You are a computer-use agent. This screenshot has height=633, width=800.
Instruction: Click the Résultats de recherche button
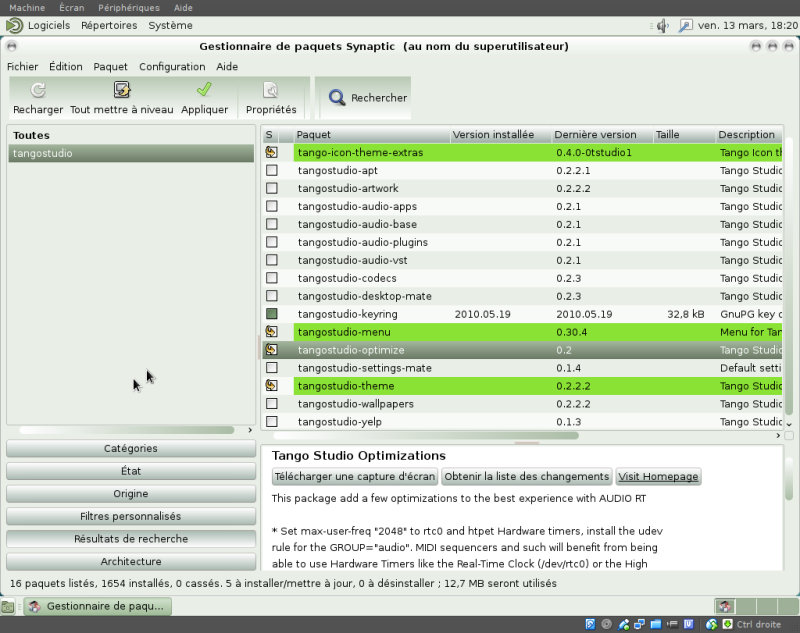(131, 539)
